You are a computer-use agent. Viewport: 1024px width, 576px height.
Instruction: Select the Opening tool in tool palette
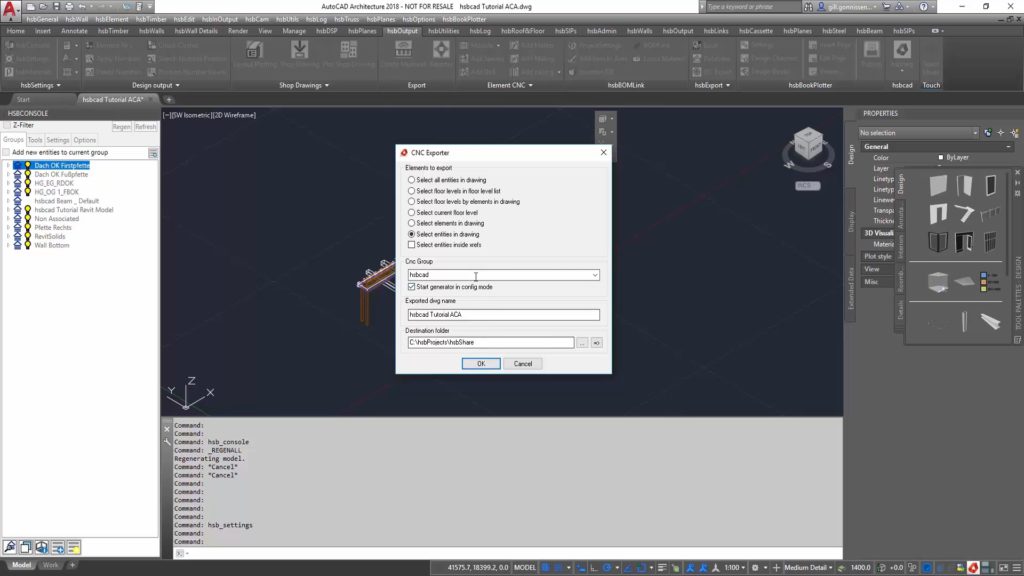[938, 214]
